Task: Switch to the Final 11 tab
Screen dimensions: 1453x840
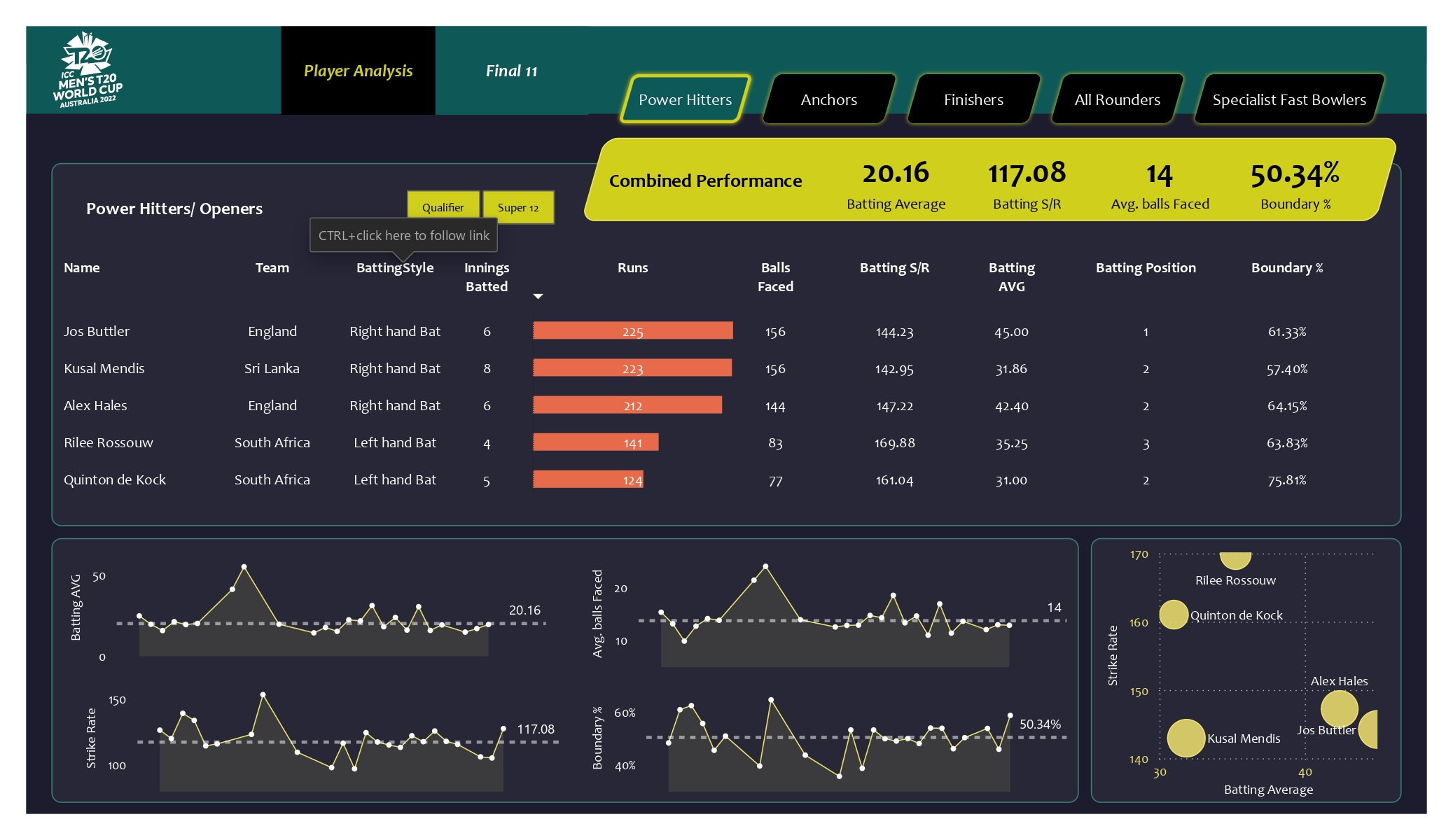Action: [x=511, y=71]
